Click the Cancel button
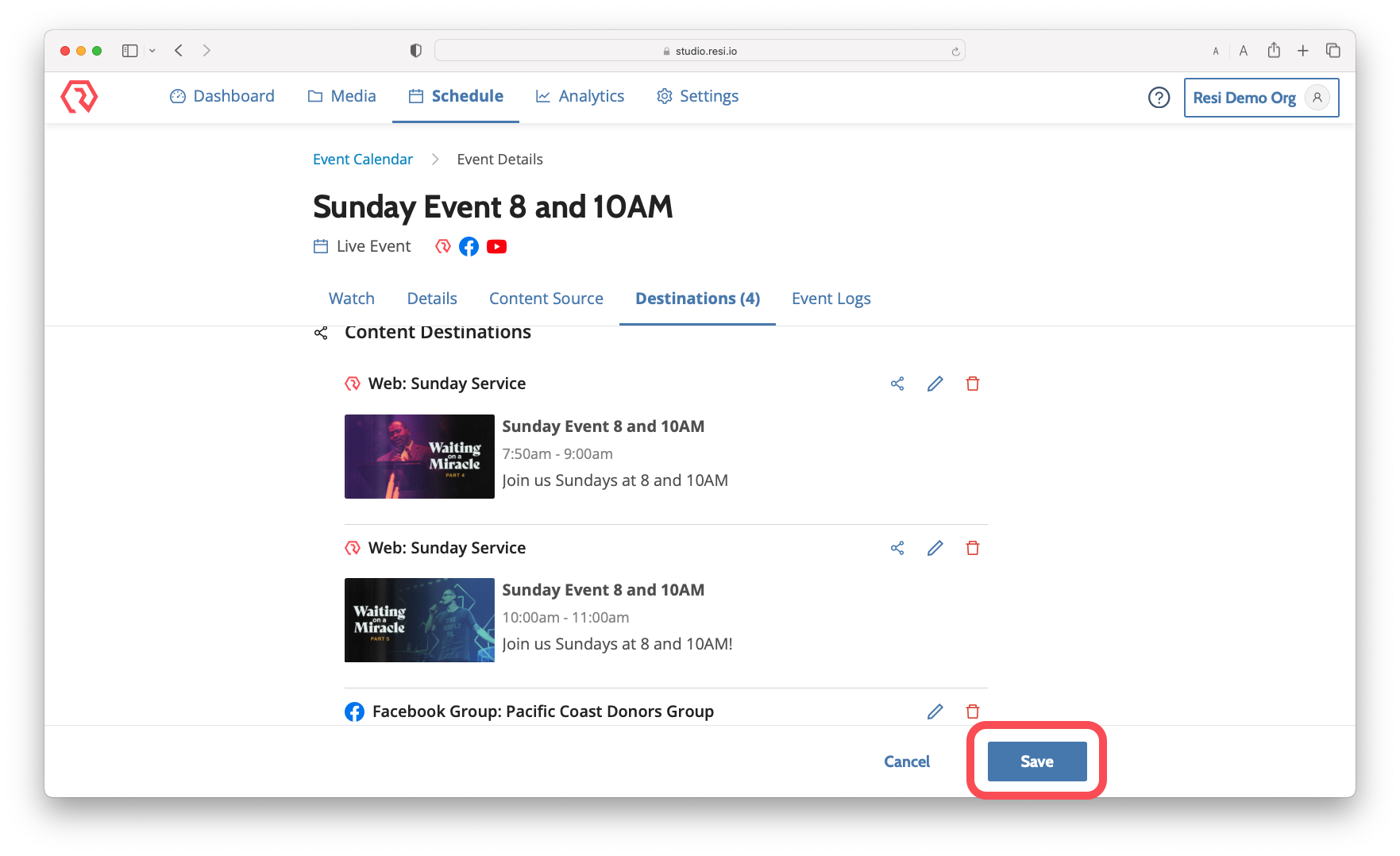 (907, 762)
